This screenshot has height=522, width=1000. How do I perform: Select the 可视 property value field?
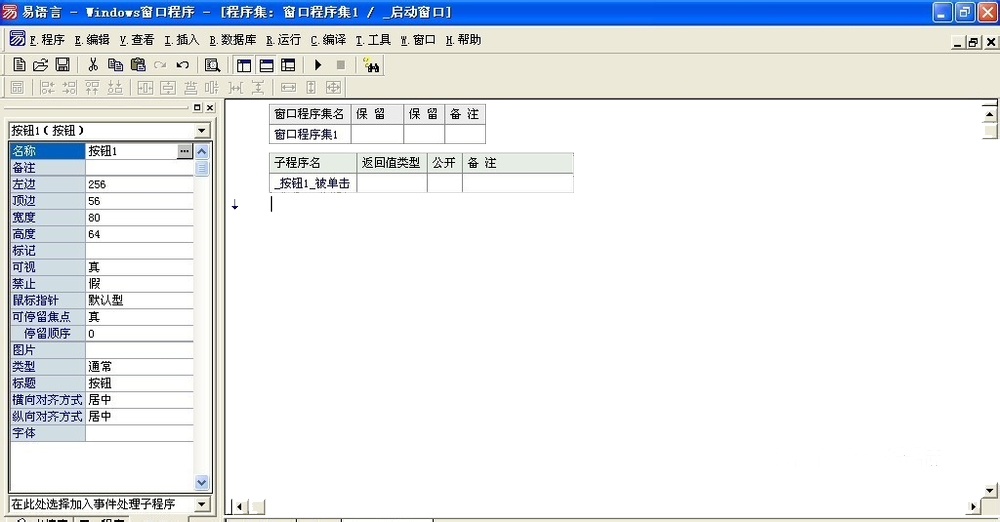click(139, 267)
